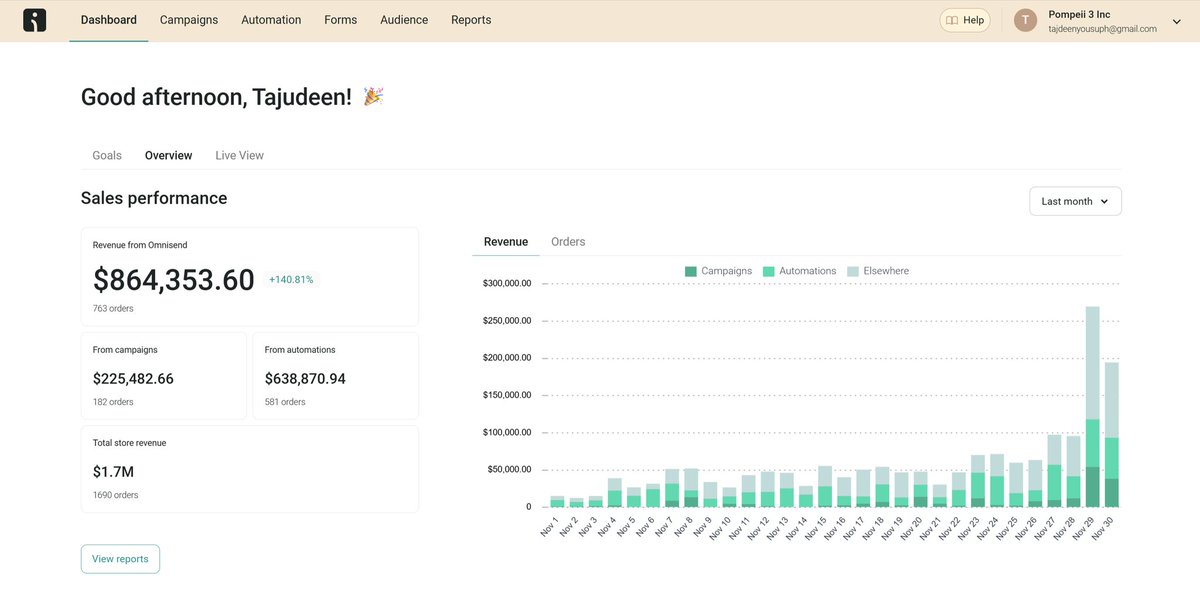This screenshot has height=595, width=1200.
Task: Click the Total store revenue label
Action: coord(129,443)
